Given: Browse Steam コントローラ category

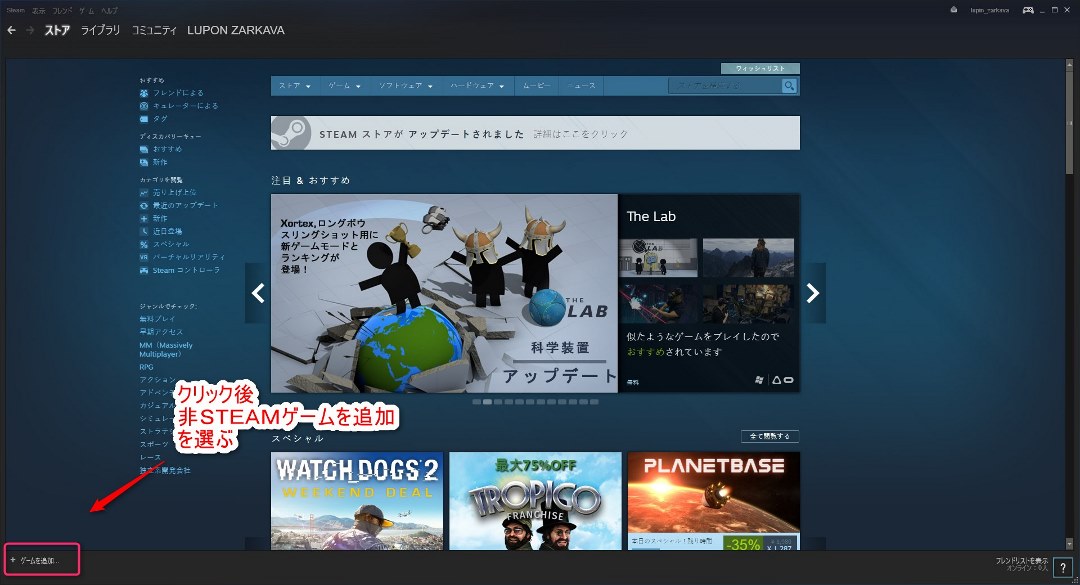Looking at the screenshot, I should [x=186, y=270].
